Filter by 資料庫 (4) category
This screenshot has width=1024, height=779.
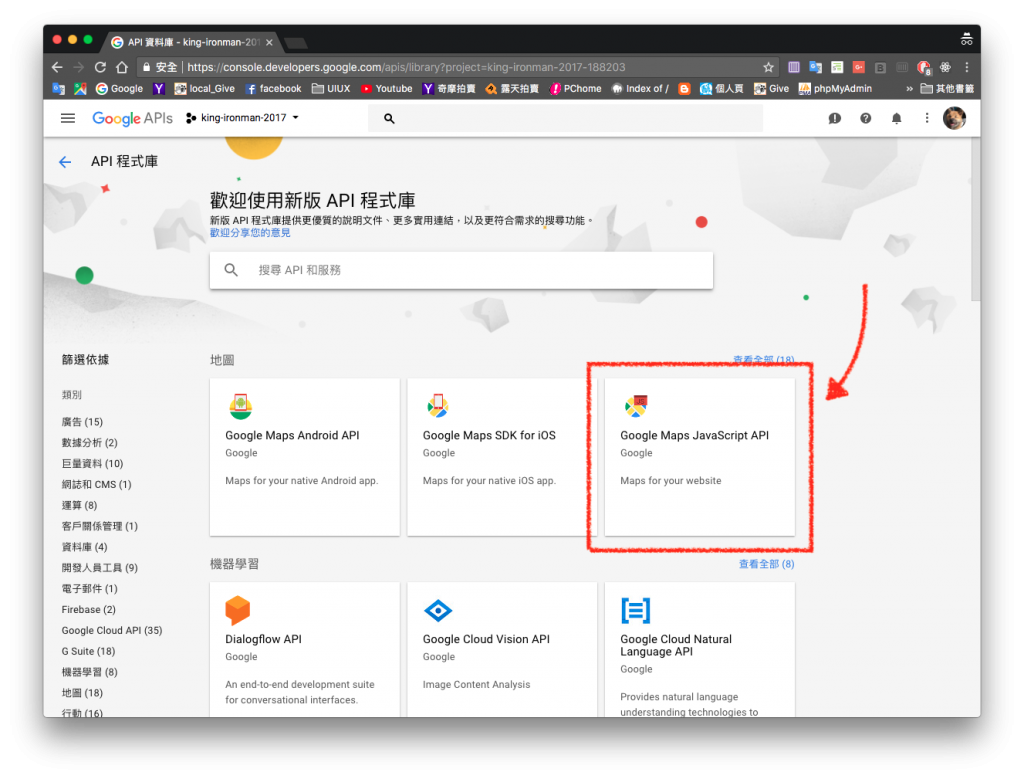click(x=84, y=547)
